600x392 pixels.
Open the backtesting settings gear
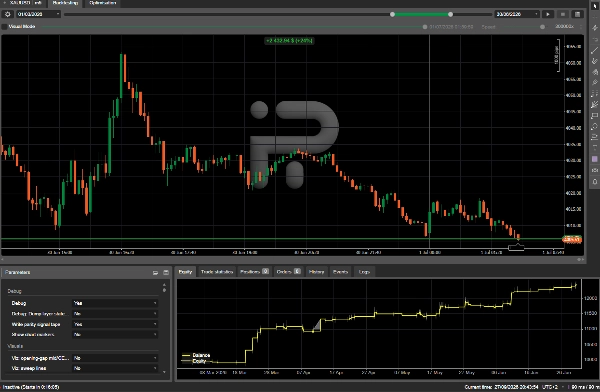tap(7, 14)
